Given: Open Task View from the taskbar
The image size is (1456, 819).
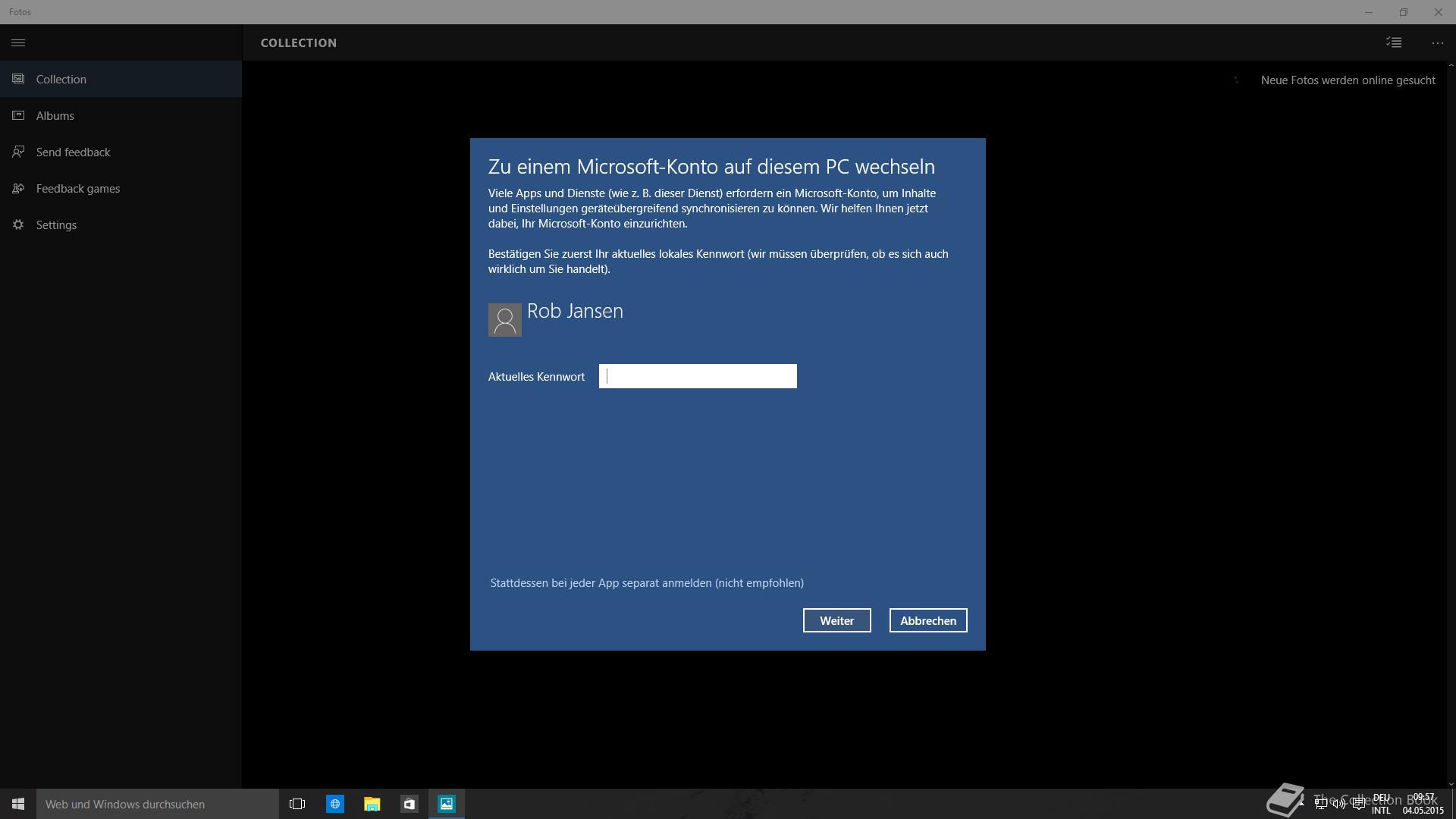Looking at the screenshot, I should coord(297,804).
